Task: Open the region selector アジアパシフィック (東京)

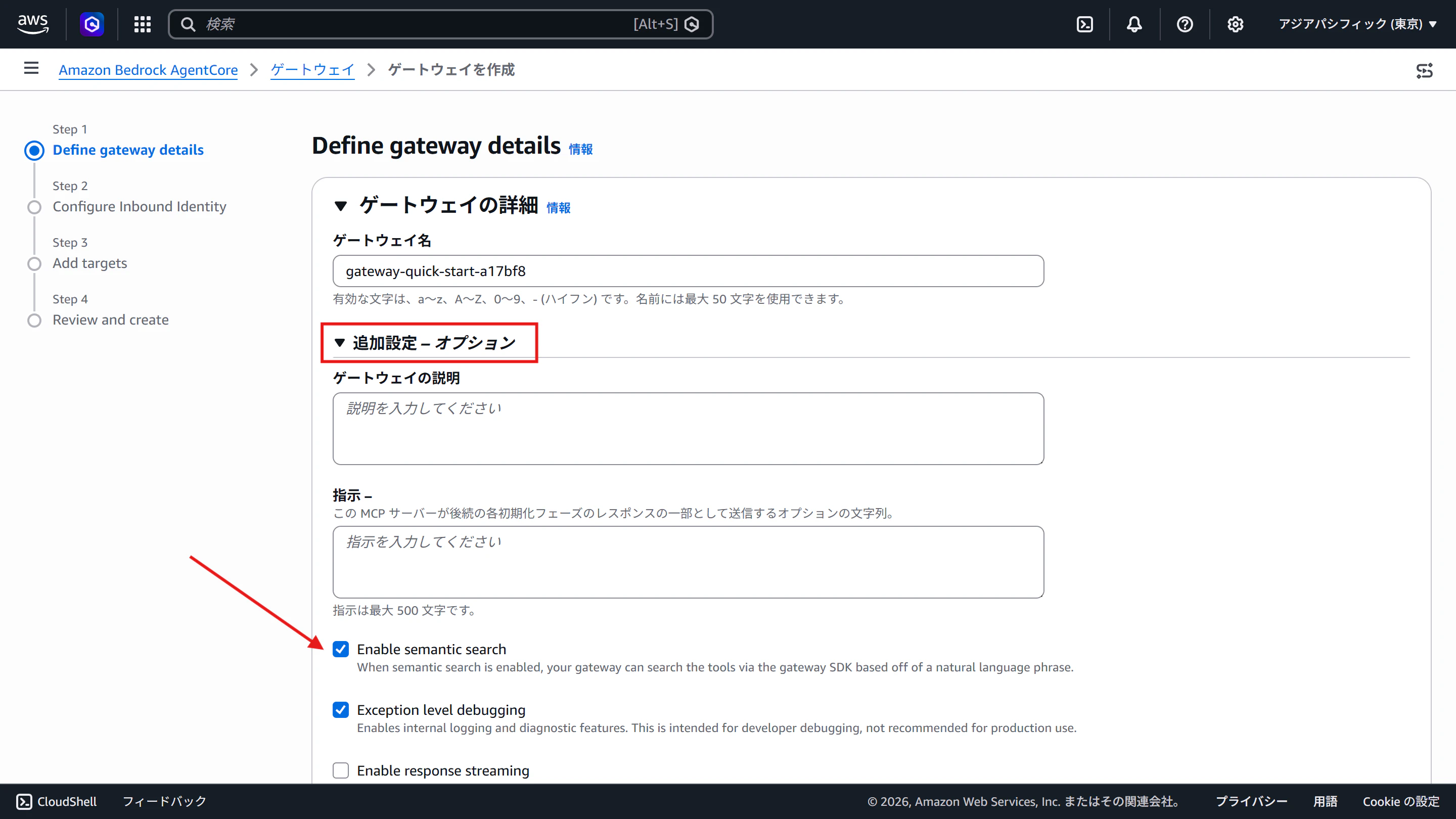Action: [x=1357, y=24]
